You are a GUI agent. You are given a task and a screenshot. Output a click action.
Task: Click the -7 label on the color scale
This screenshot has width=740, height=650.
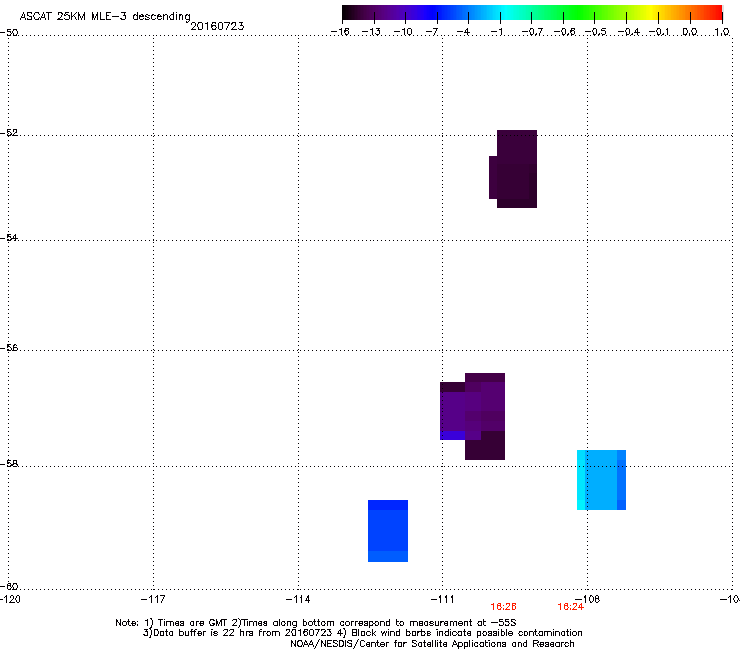432,32
